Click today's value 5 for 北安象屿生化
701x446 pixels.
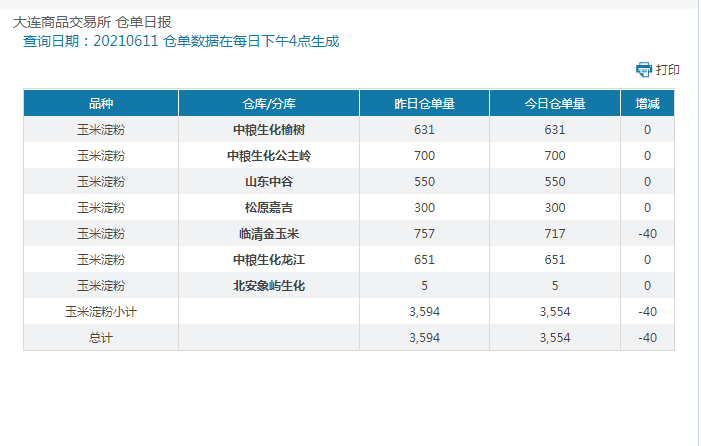[555, 286]
